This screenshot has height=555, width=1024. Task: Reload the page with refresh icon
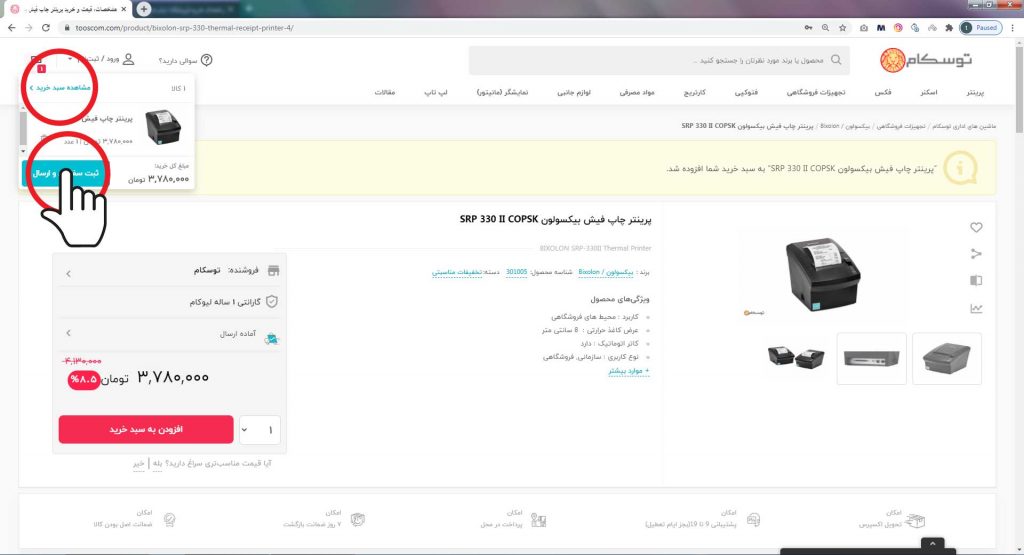[46, 28]
